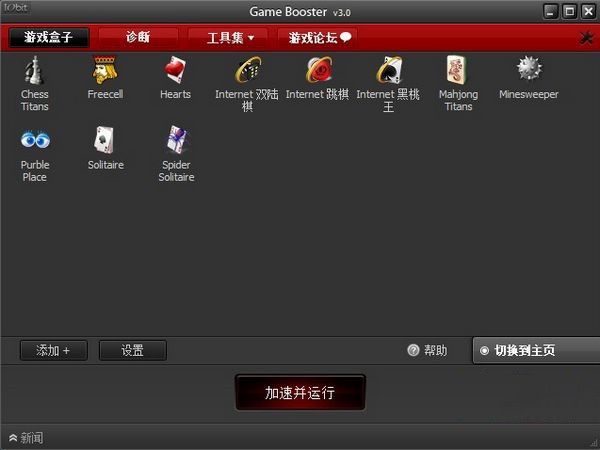Expand the 新闻 news panel
This screenshot has width=600, height=450.
pos(26,438)
